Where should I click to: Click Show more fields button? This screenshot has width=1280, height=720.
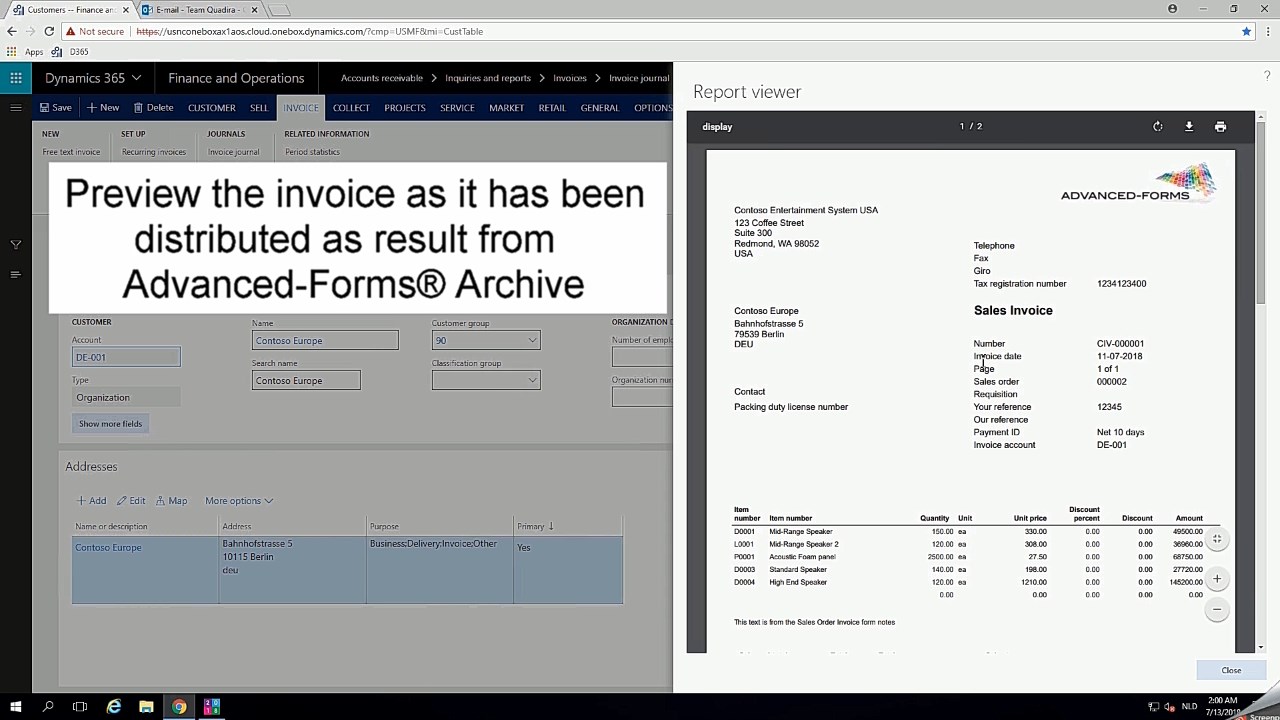tap(111, 424)
